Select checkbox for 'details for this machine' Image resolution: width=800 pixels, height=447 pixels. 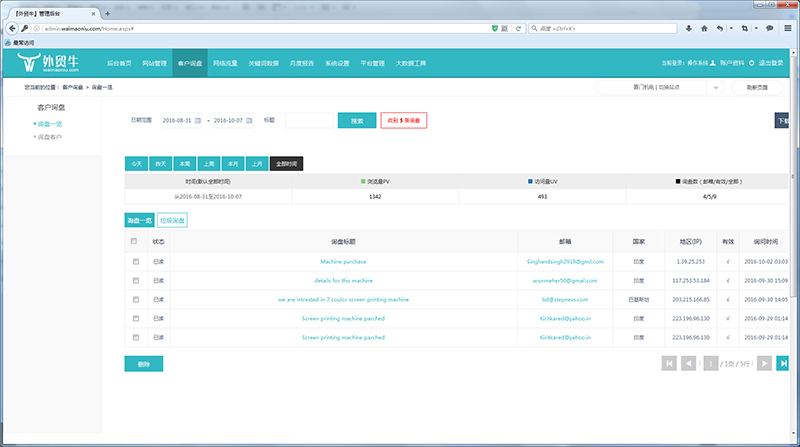tap(135, 280)
